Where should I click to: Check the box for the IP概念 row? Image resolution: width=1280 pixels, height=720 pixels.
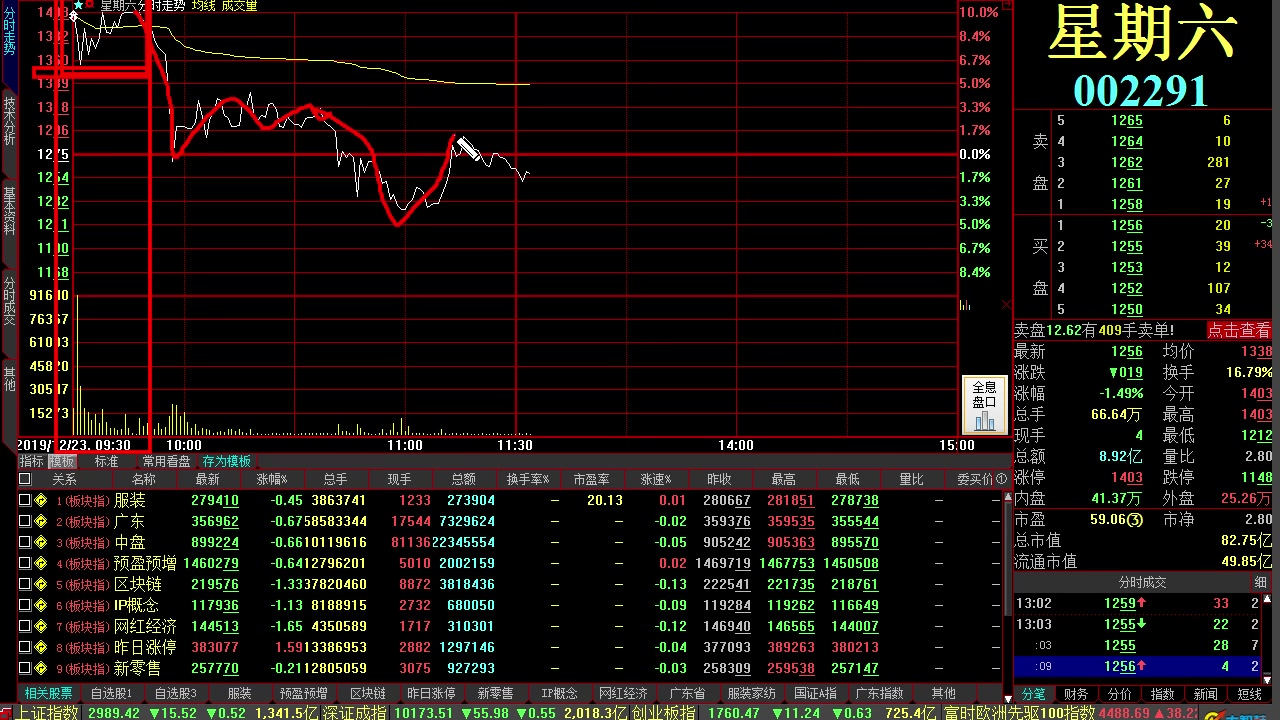click(x=25, y=605)
